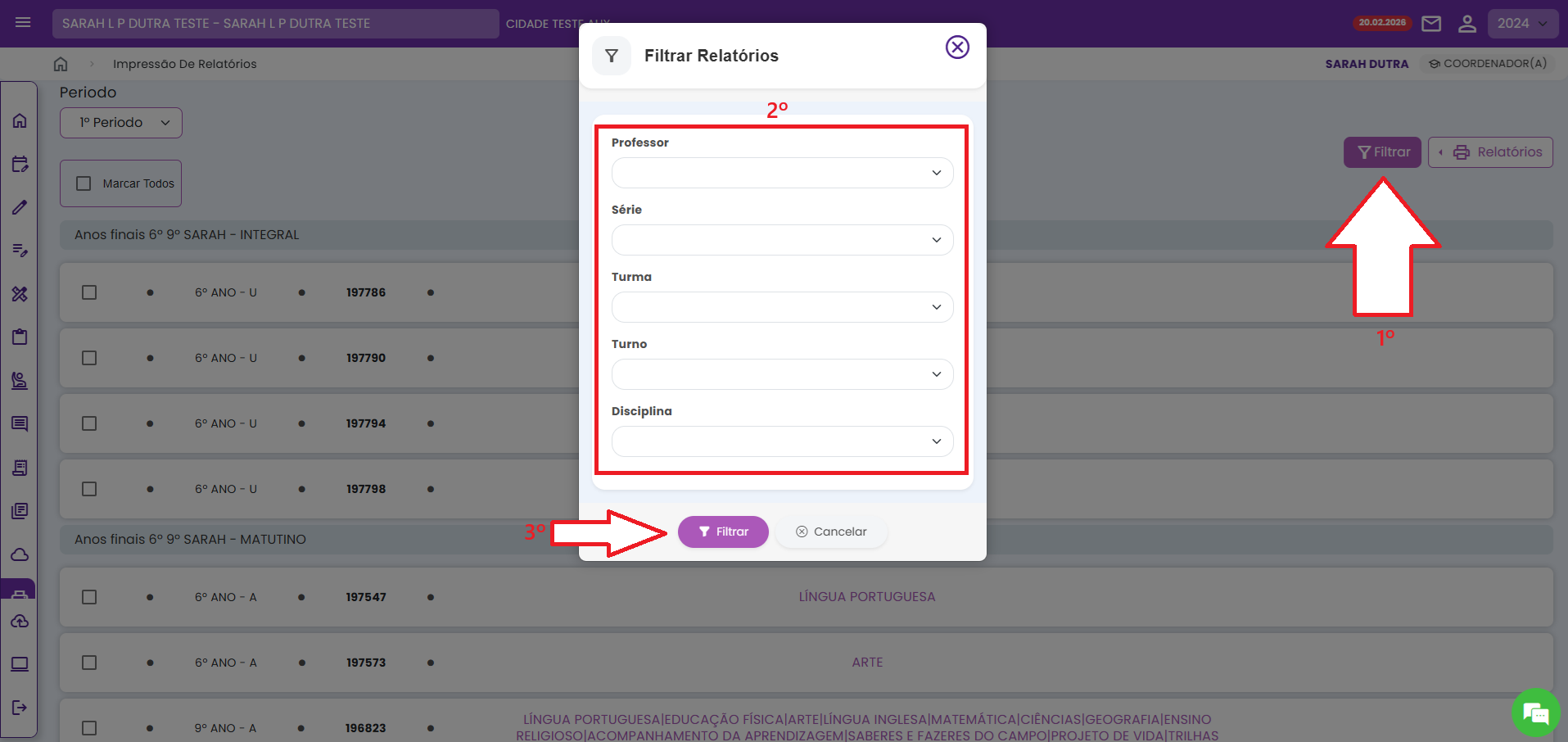The image size is (1568, 742).
Task: Click the purple Filtrar button in dialog
Action: [x=723, y=532]
